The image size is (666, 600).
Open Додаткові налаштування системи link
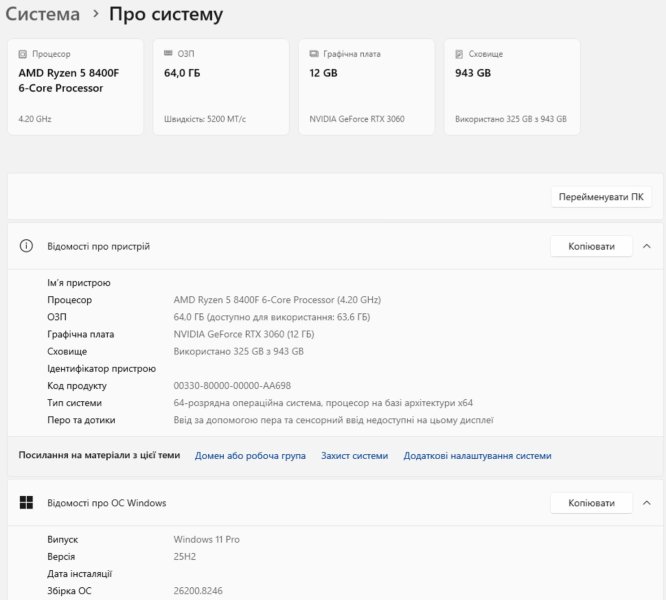pyautogui.click(x=477, y=456)
